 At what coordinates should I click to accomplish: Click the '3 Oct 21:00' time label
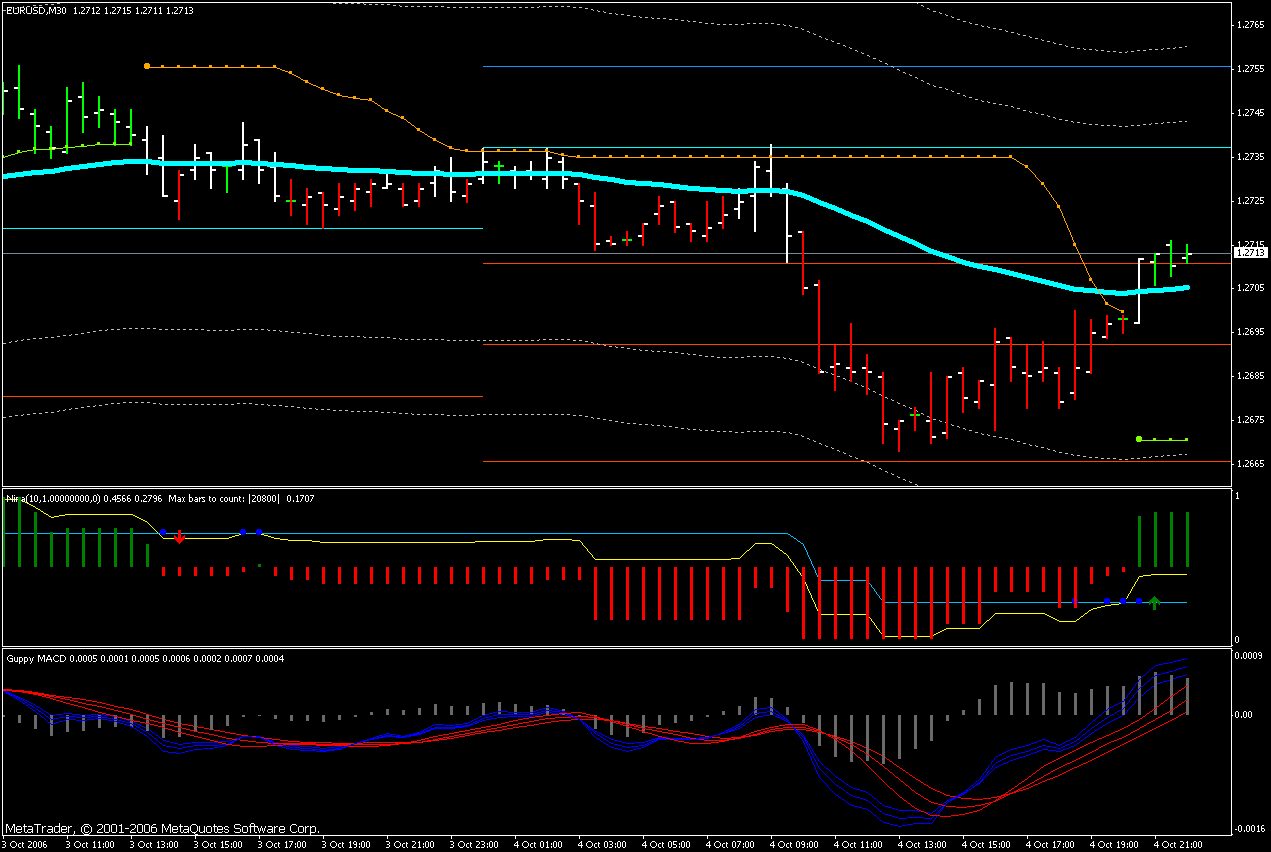408,845
